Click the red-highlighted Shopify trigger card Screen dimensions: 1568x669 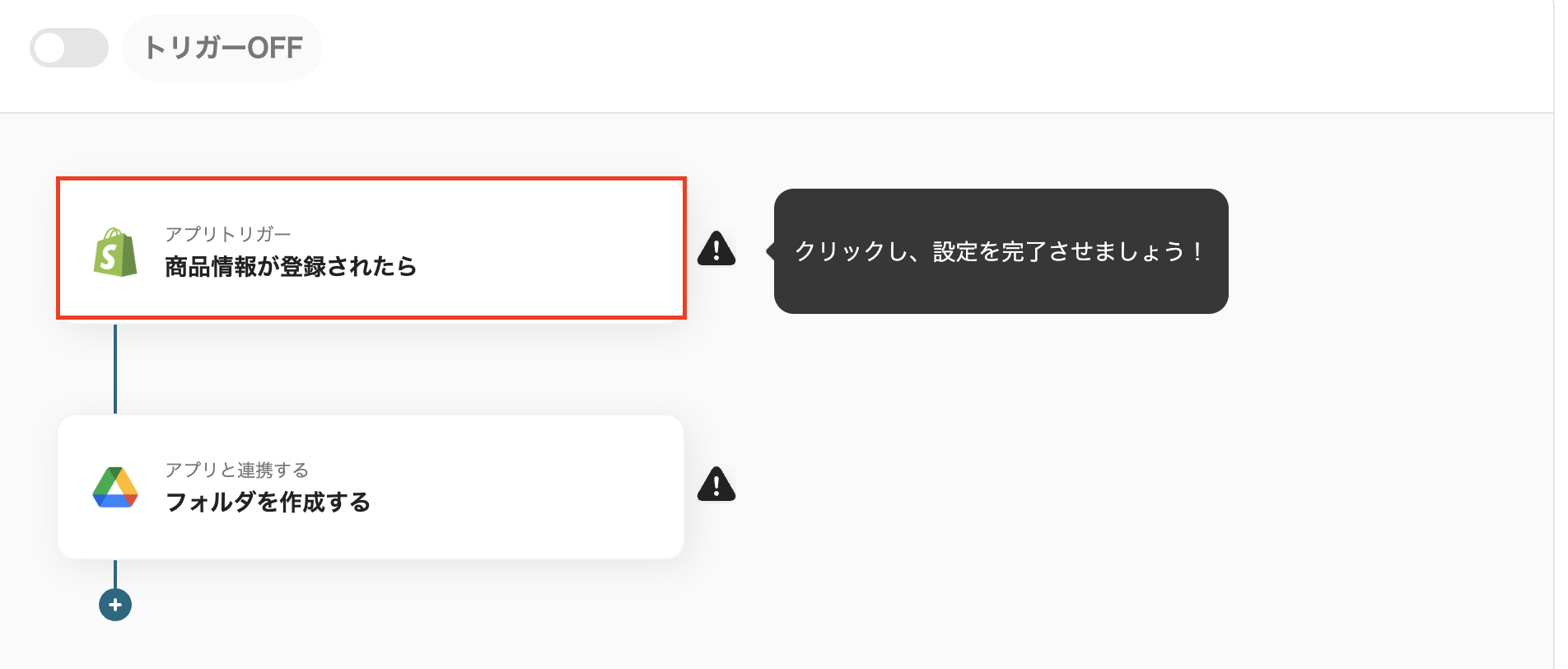371,248
